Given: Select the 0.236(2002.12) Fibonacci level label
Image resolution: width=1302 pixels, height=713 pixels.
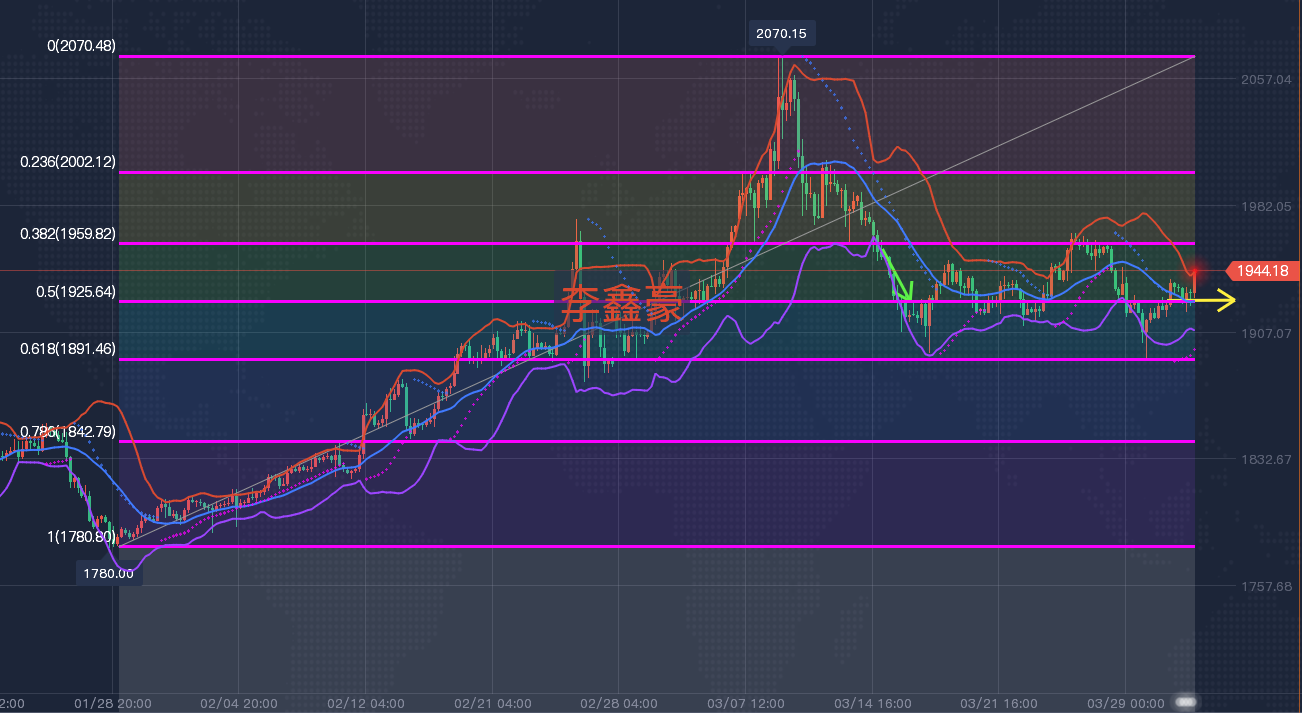Looking at the screenshot, I should click(x=68, y=162).
